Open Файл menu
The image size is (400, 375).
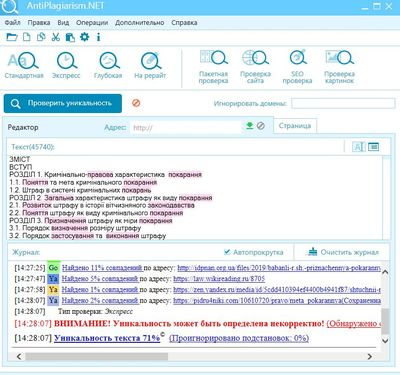(13, 23)
